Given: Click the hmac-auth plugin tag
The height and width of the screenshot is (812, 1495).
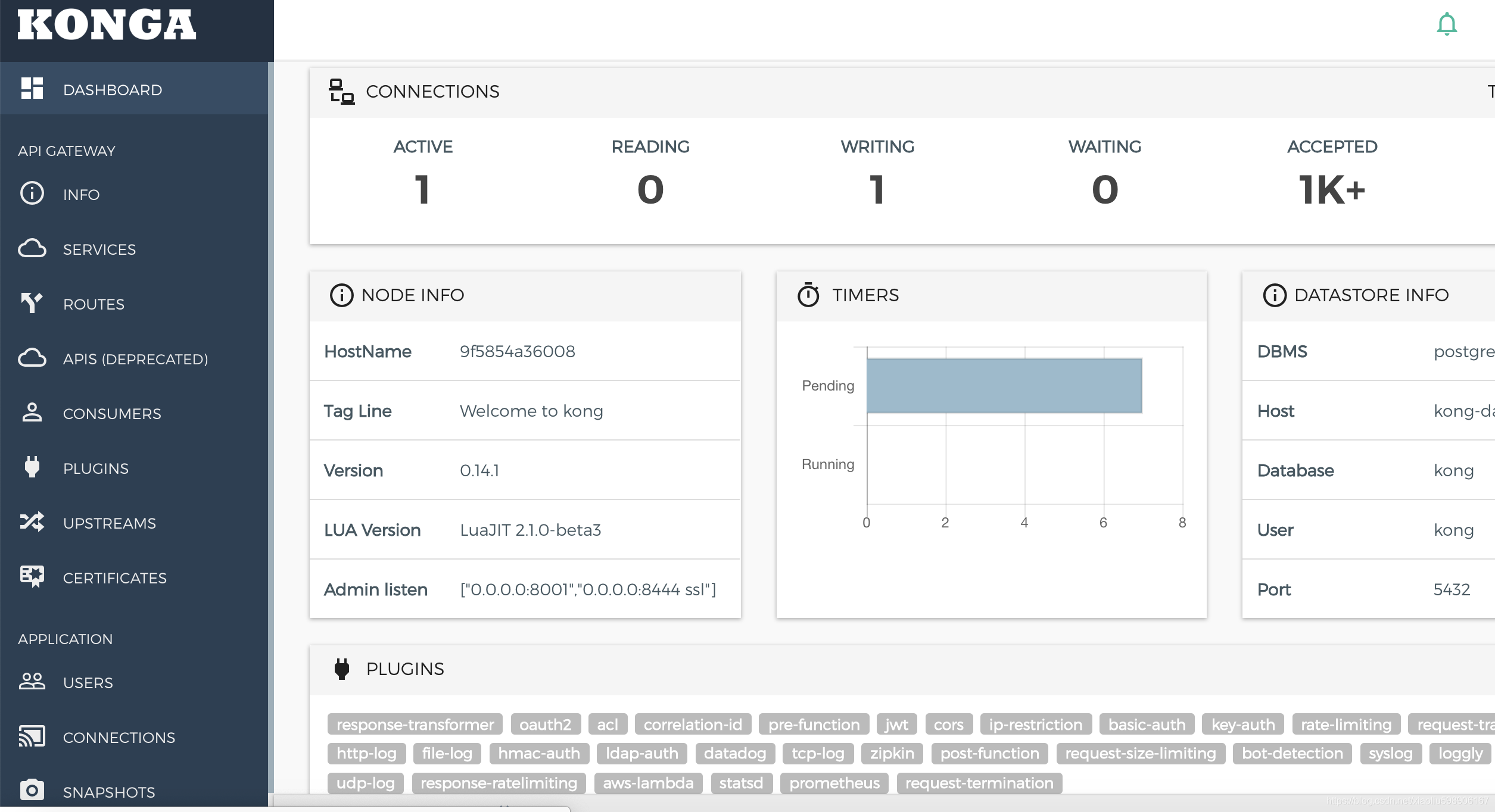Looking at the screenshot, I should (x=539, y=753).
